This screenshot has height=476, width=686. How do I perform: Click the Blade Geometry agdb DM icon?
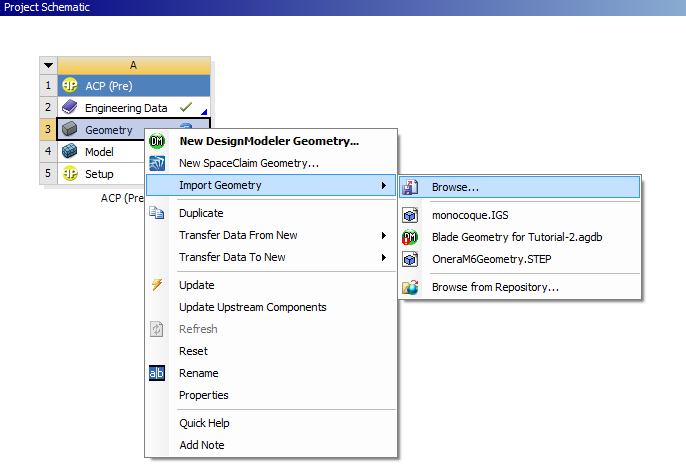click(410, 237)
